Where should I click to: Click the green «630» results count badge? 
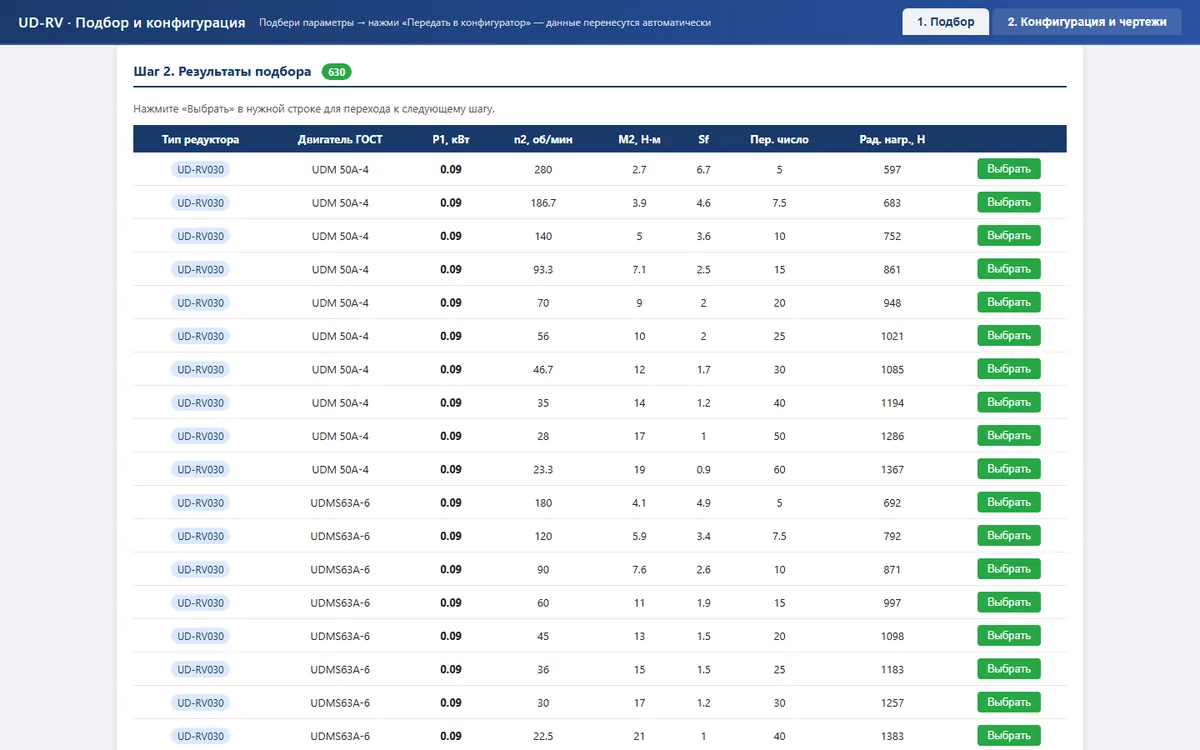point(337,72)
